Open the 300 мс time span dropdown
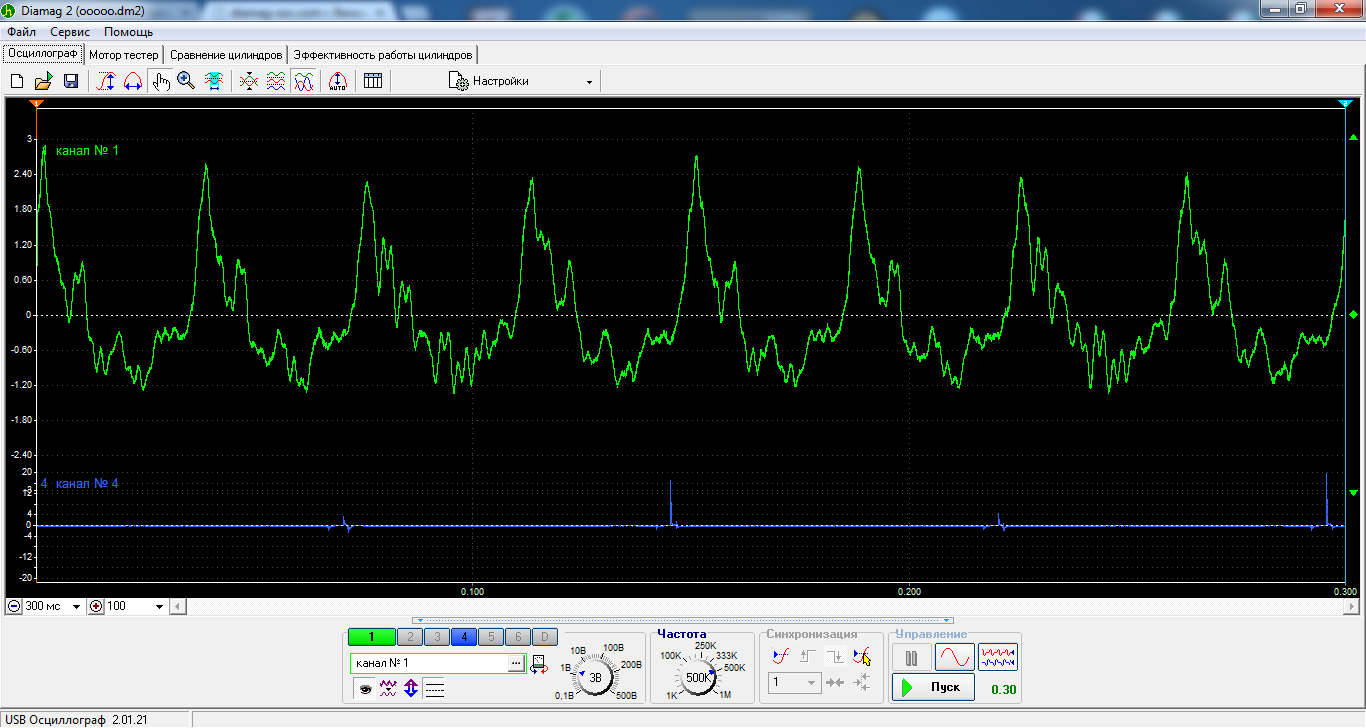The image size is (1366, 728). (76, 607)
